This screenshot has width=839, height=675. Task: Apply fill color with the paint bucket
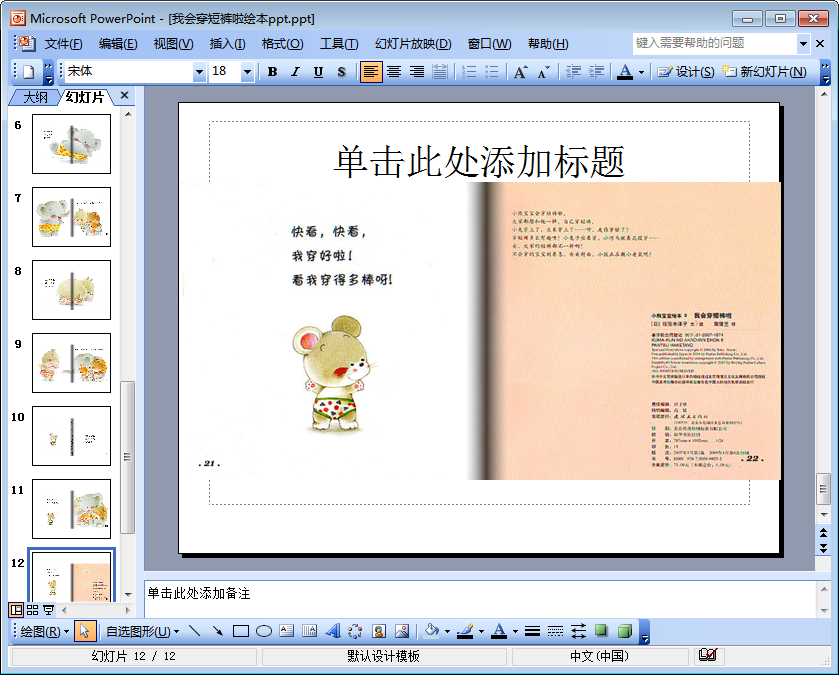[431, 631]
